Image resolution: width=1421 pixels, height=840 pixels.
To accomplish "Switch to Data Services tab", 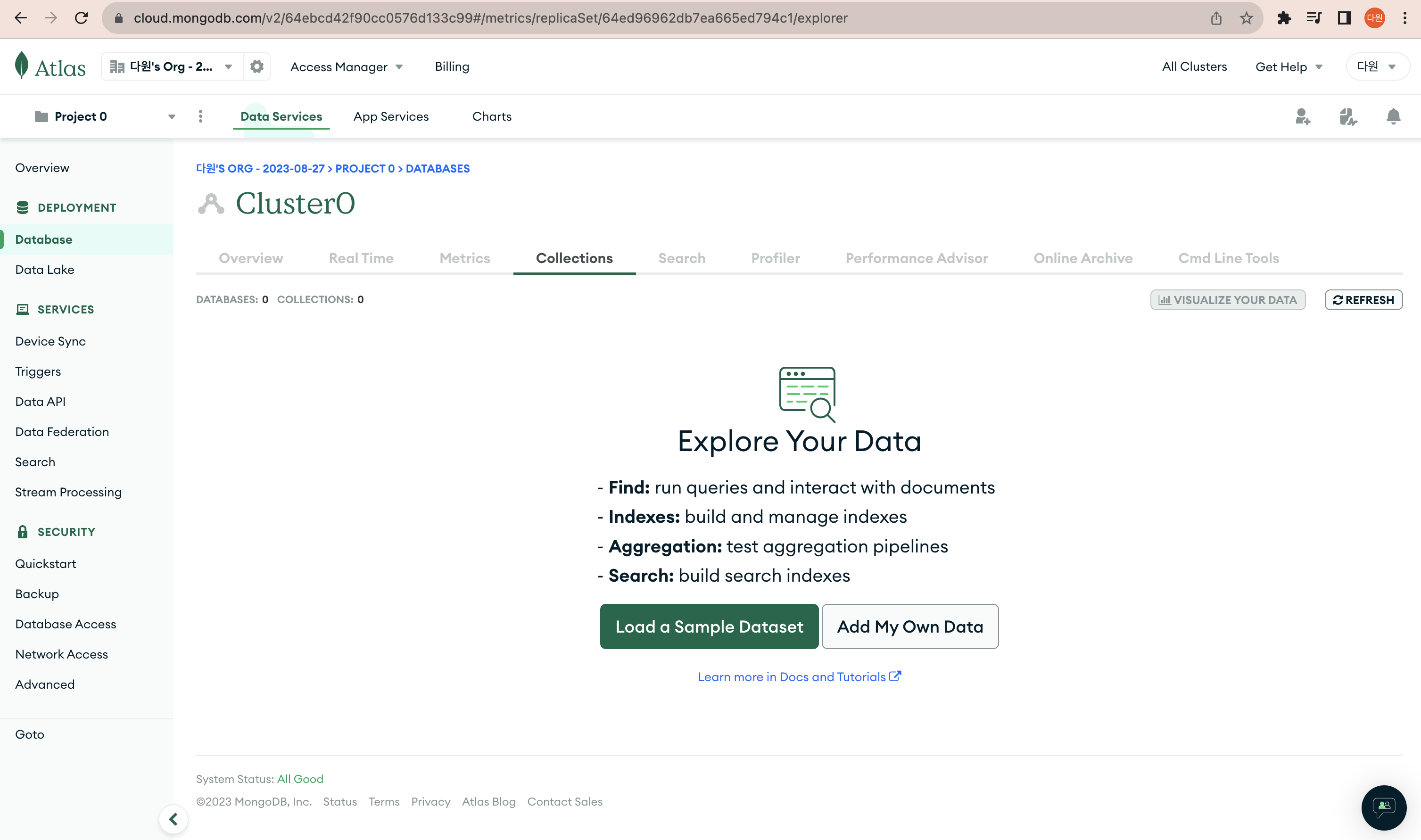I will click(x=281, y=116).
